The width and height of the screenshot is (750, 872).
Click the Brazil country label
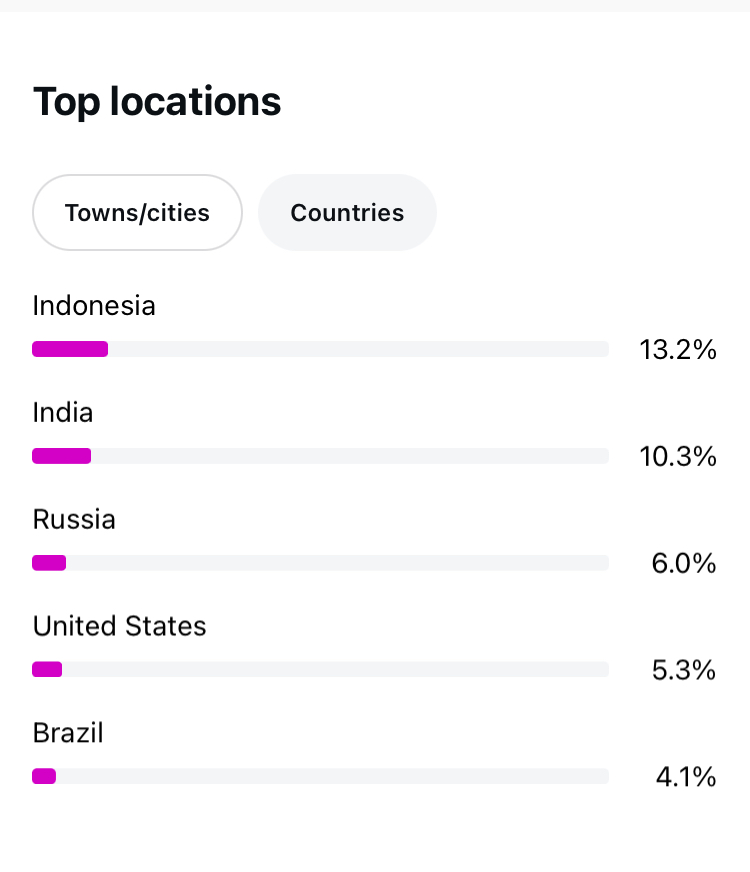[x=68, y=734]
